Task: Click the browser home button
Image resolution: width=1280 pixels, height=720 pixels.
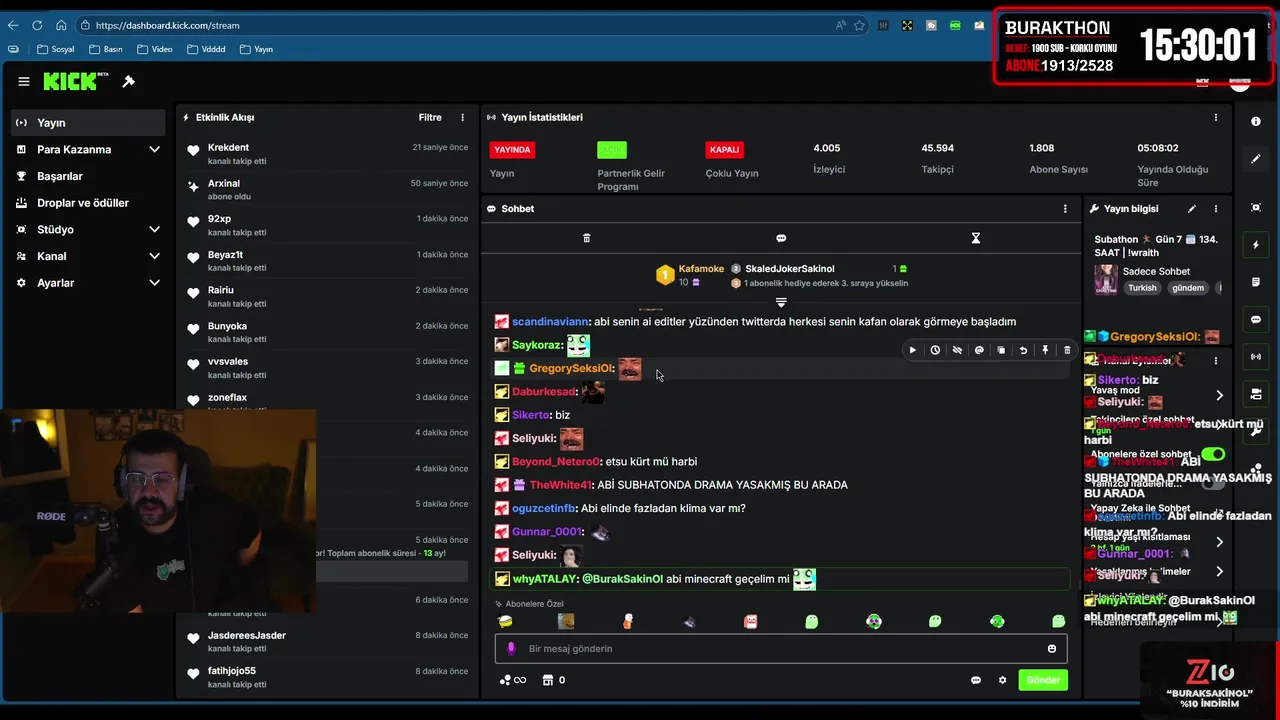Action: pyautogui.click(x=61, y=25)
